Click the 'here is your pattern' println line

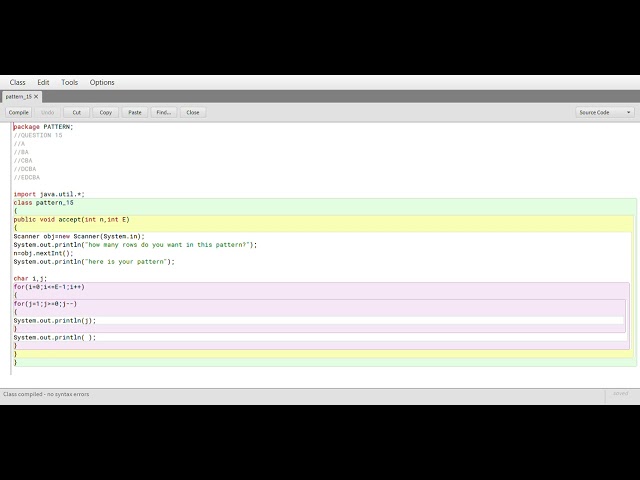click(x=94, y=262)
